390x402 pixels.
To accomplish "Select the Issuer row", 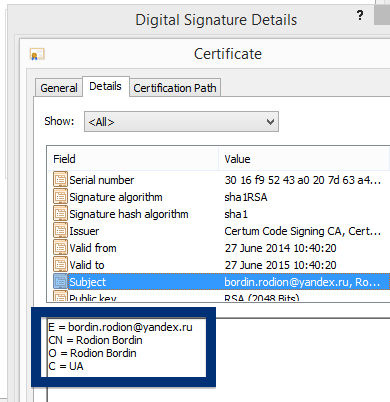I will coord(218,231).
